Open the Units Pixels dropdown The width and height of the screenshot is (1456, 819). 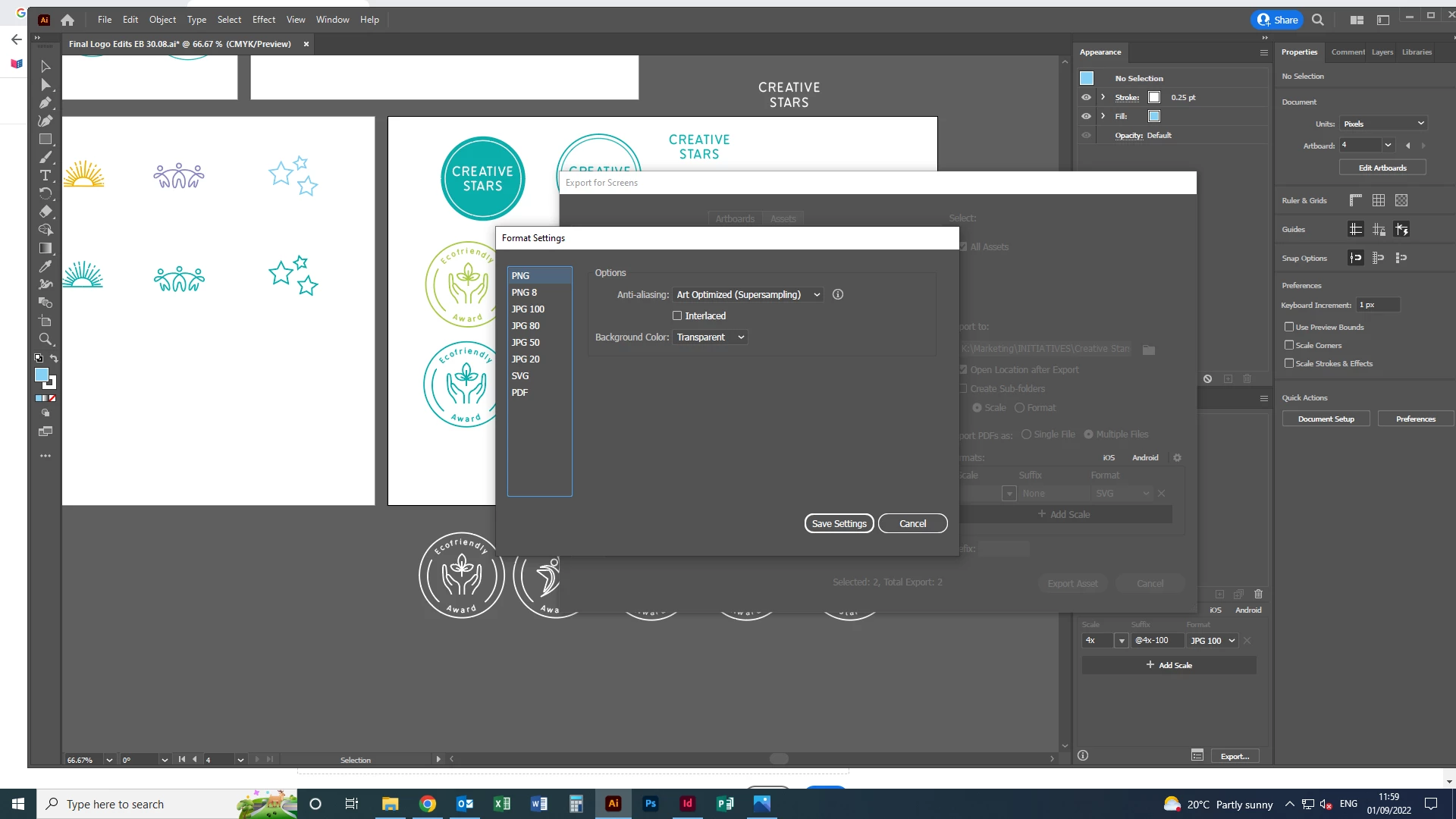(x=1383, y=124)
